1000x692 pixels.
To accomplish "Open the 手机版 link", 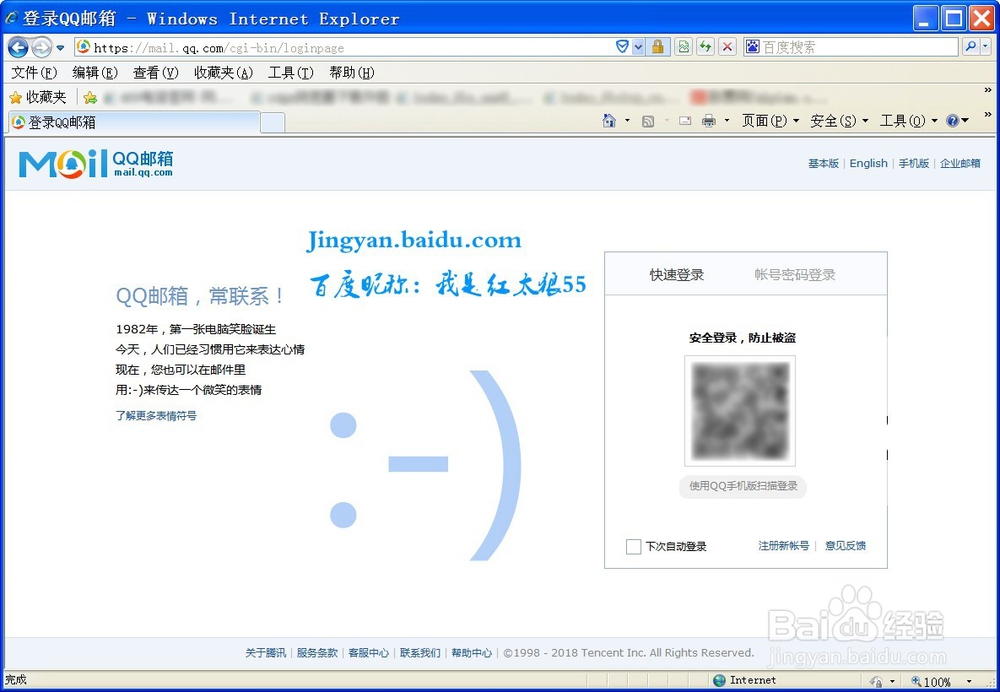I will click(x=913, y=163).
